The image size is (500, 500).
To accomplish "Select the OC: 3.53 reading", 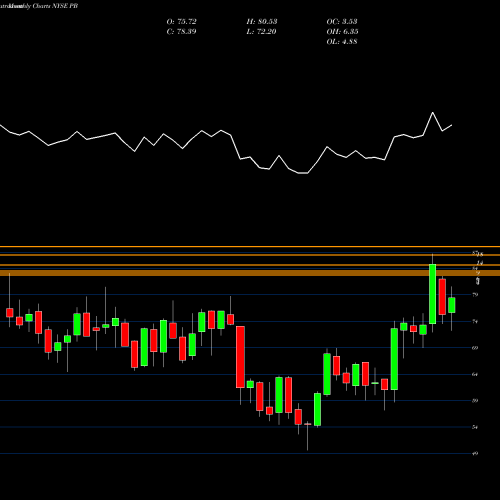I will 342,22.
